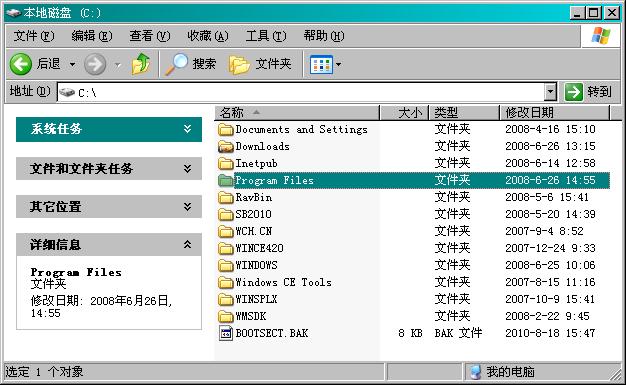Sort by the 类型 column header
This screenshot has width=626, height=385.
464,113
